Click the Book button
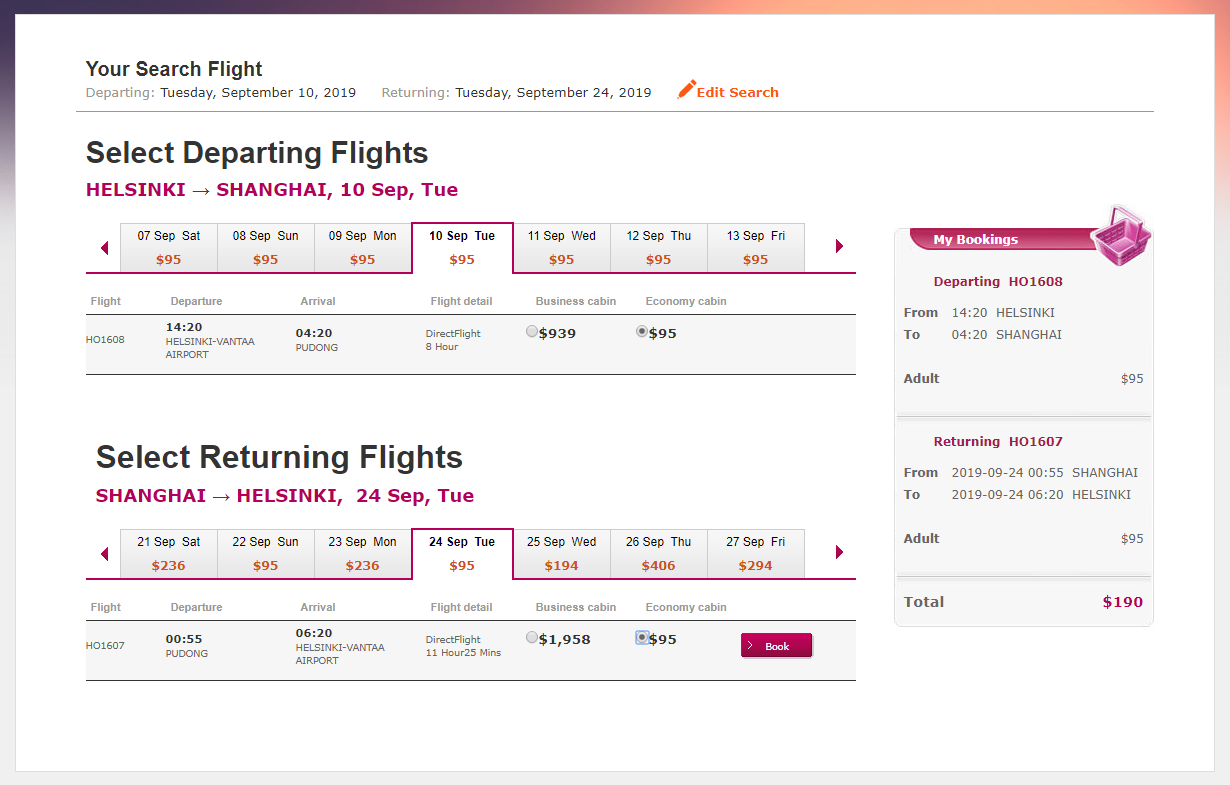The height and width of the screenshot is (785, 1230). coord(777,646)
